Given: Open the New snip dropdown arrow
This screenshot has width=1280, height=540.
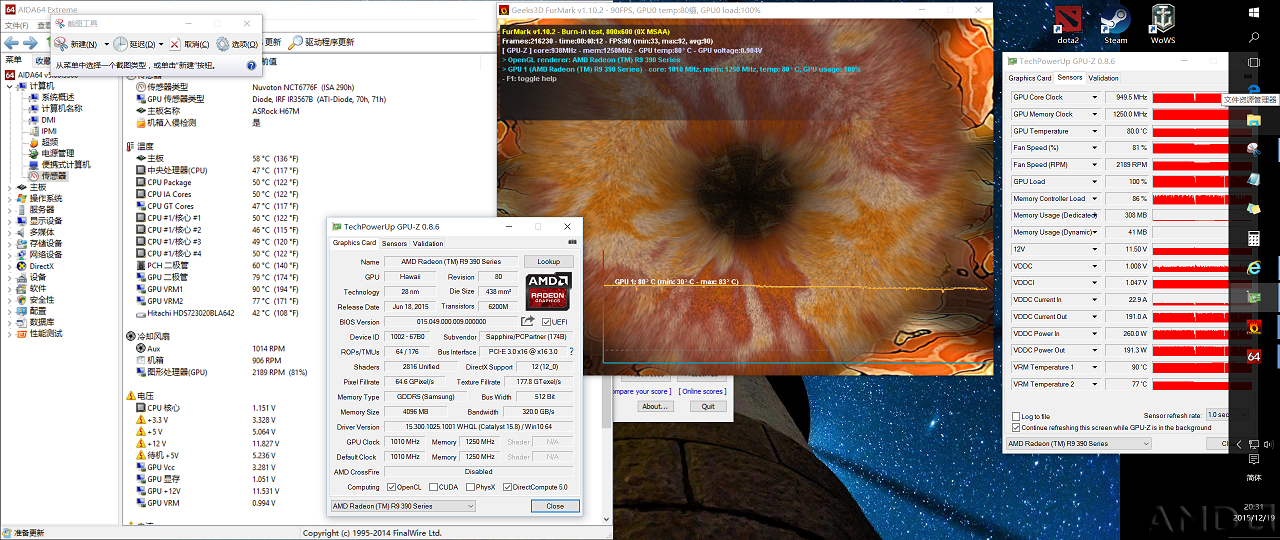Looking at the screenshot, I should pos(105,45).
